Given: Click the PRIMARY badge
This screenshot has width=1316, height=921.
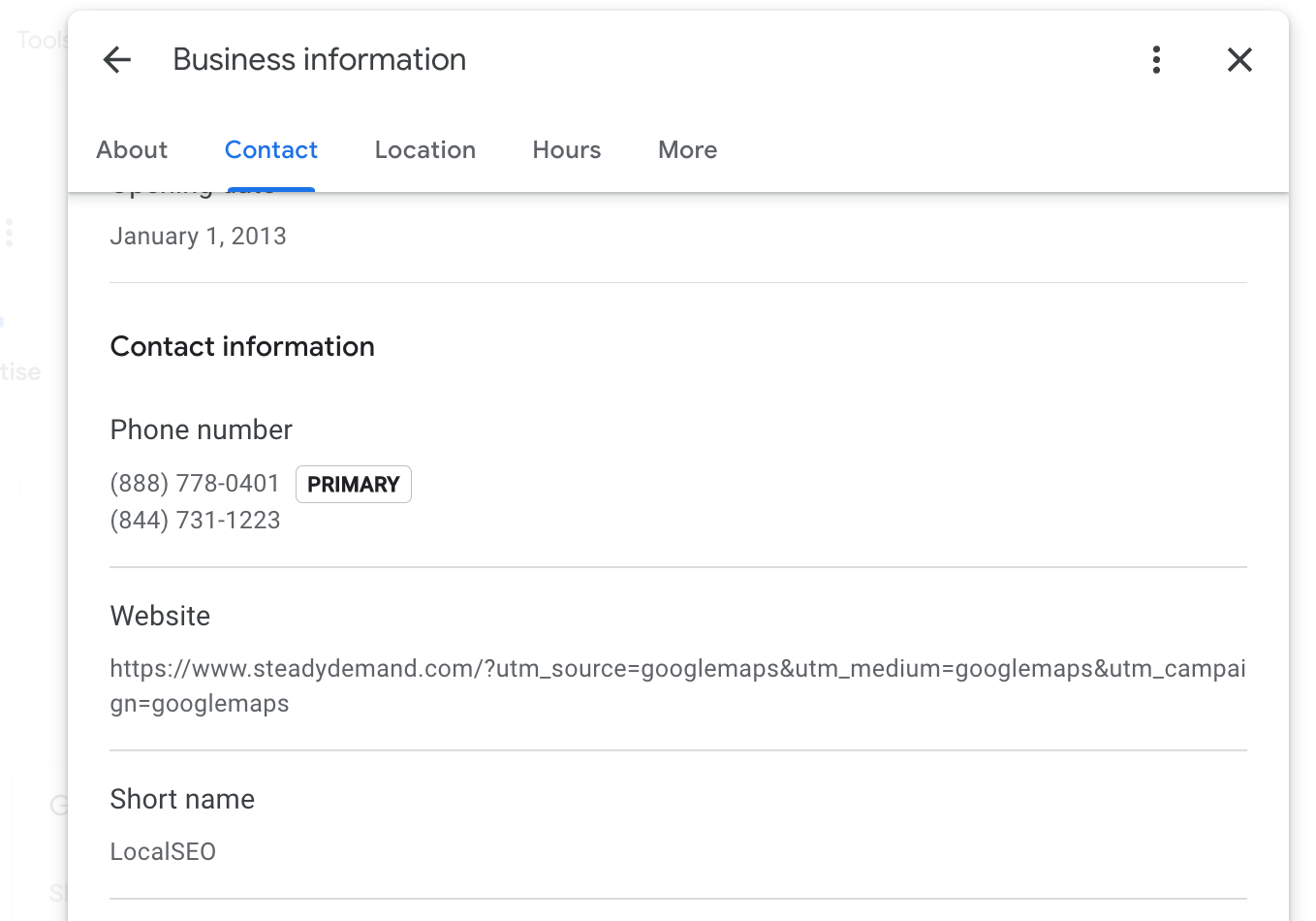Looking at the screenshot, I should (x=354, y=485).
